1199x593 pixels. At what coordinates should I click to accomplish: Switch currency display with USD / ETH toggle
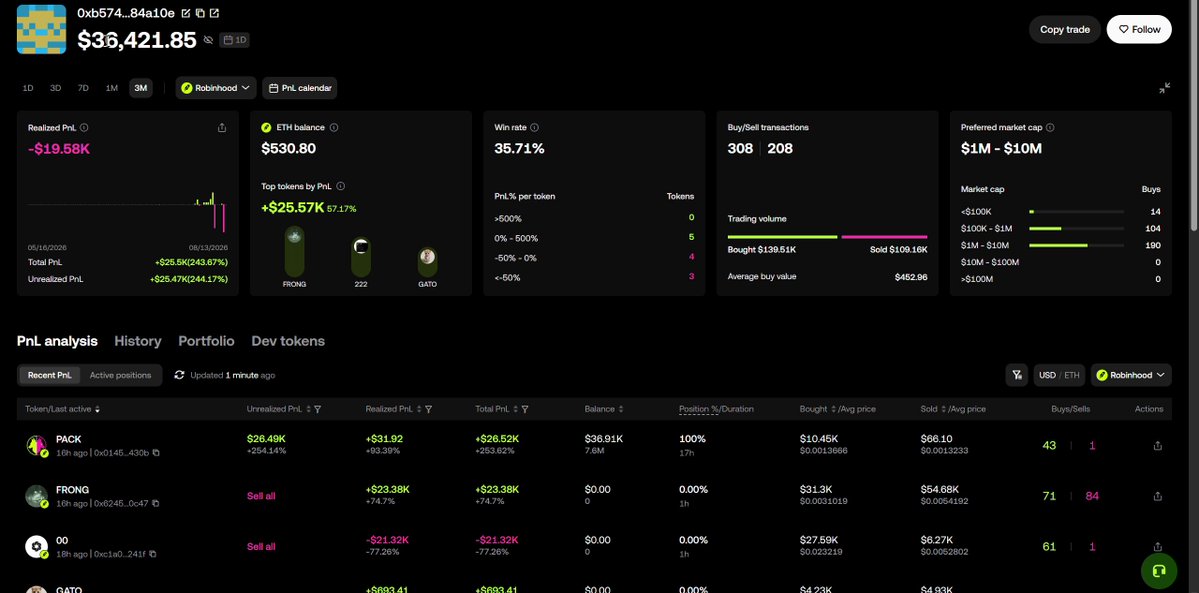point(1060,375)
